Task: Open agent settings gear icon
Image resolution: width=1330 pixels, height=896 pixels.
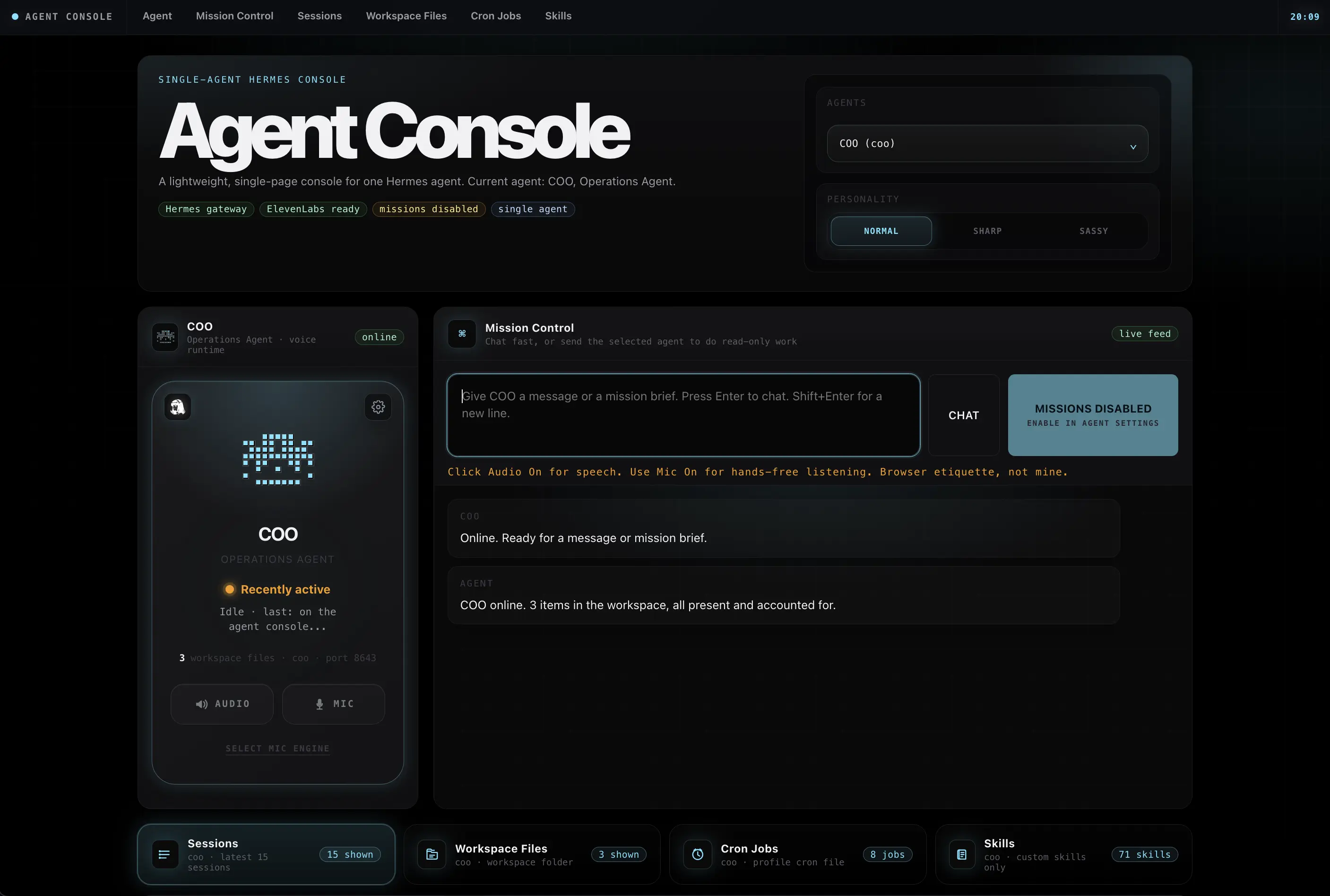Action: (378, 407)
